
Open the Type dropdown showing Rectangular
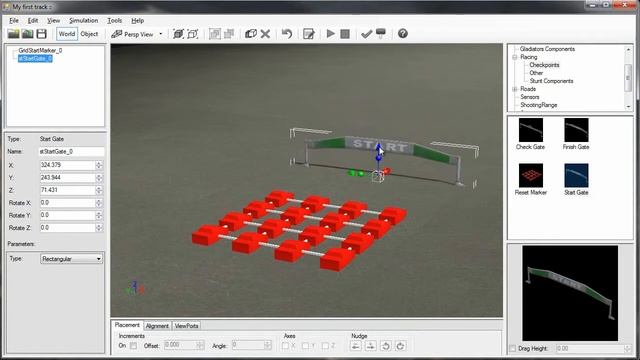point(71,259)
